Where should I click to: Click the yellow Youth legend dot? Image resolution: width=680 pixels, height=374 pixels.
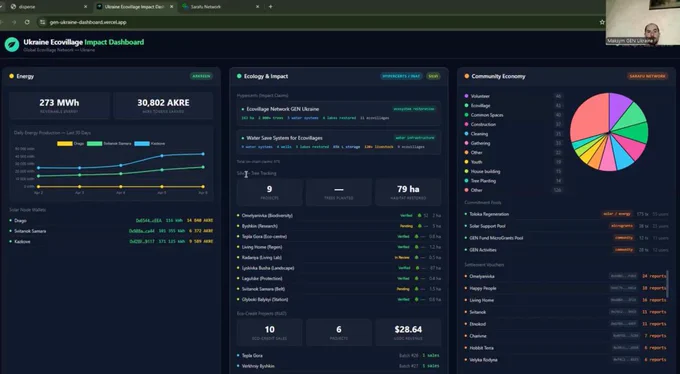pyautogui.click(x=467, y=162)
